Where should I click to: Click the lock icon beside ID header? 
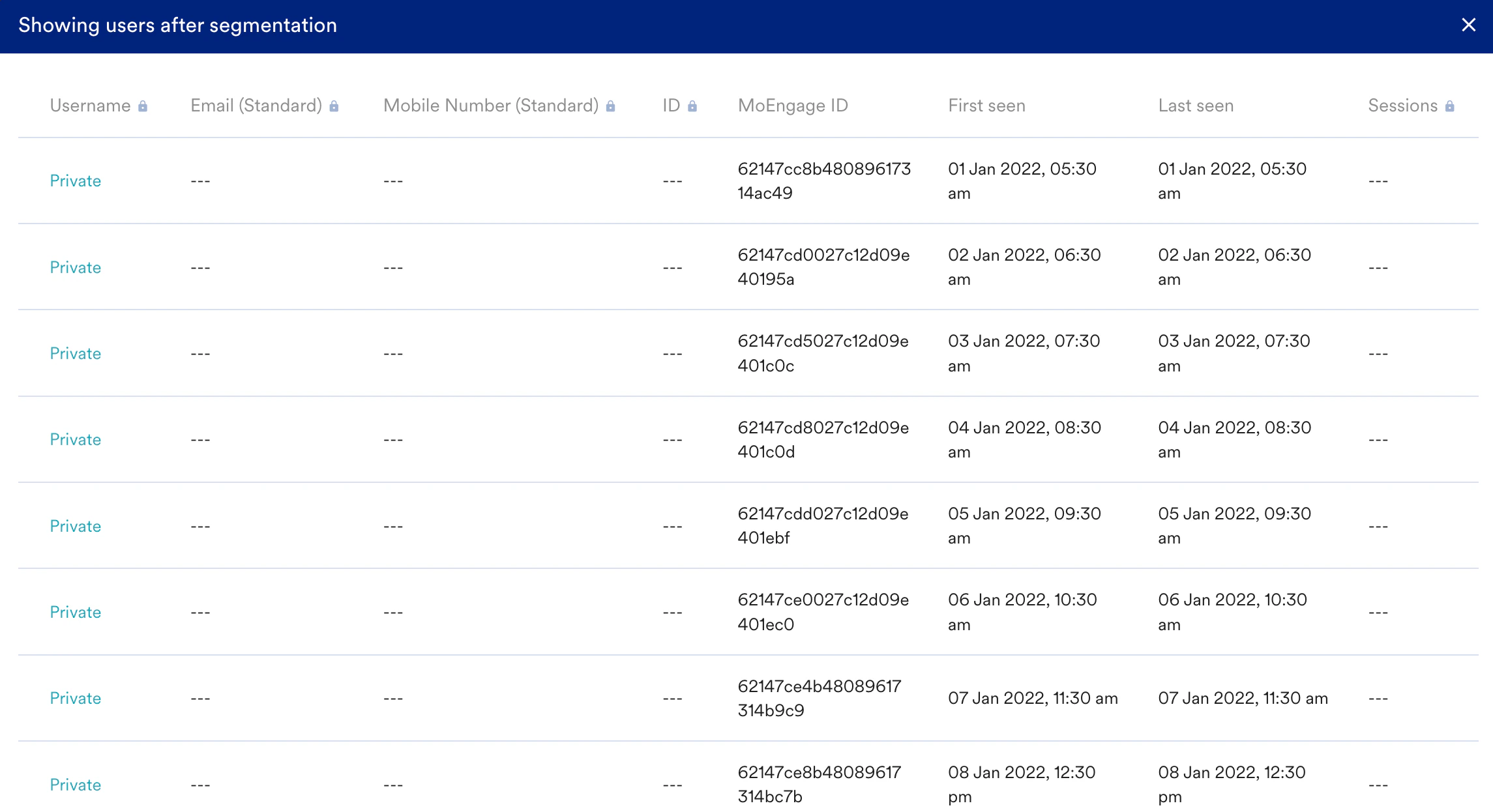tap(692, 106)
